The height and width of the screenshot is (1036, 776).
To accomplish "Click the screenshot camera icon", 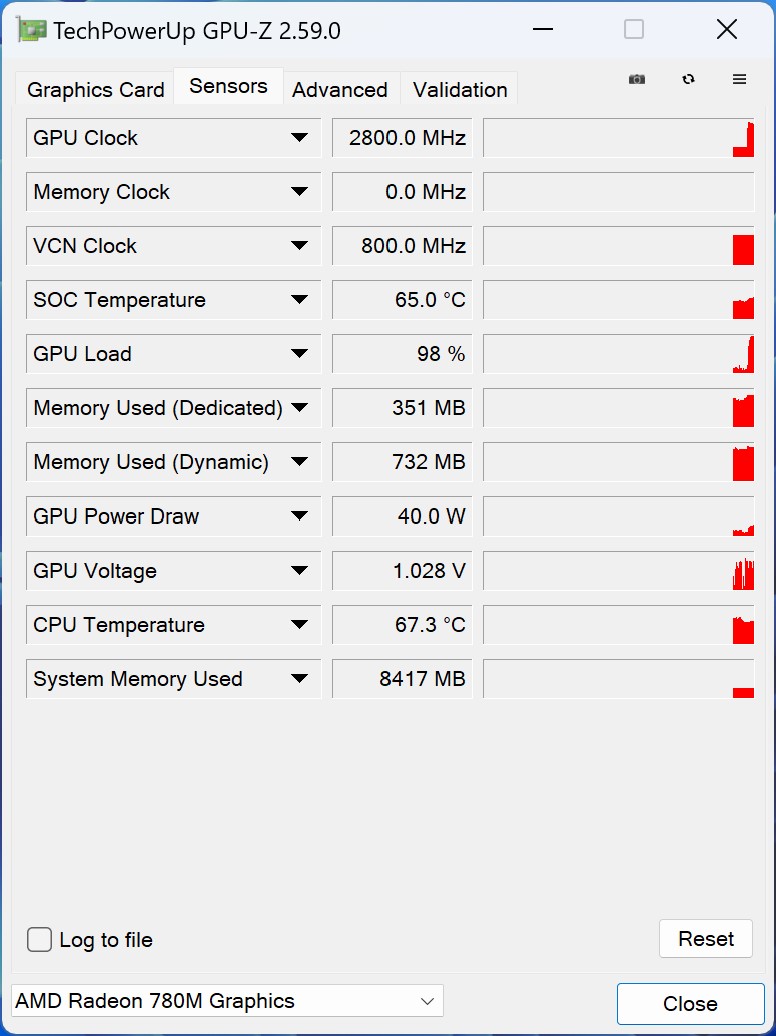I will click(x=637, y=80).
